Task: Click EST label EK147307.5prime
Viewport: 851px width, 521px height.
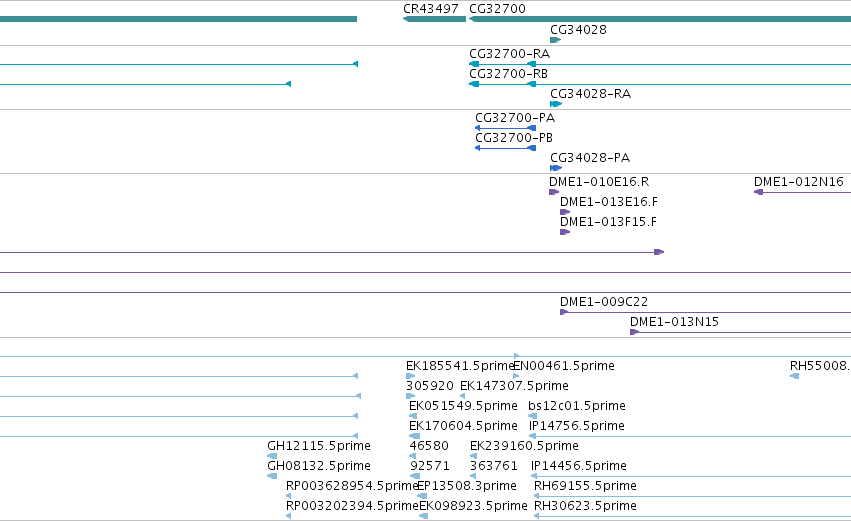Action: coord(514,386)
